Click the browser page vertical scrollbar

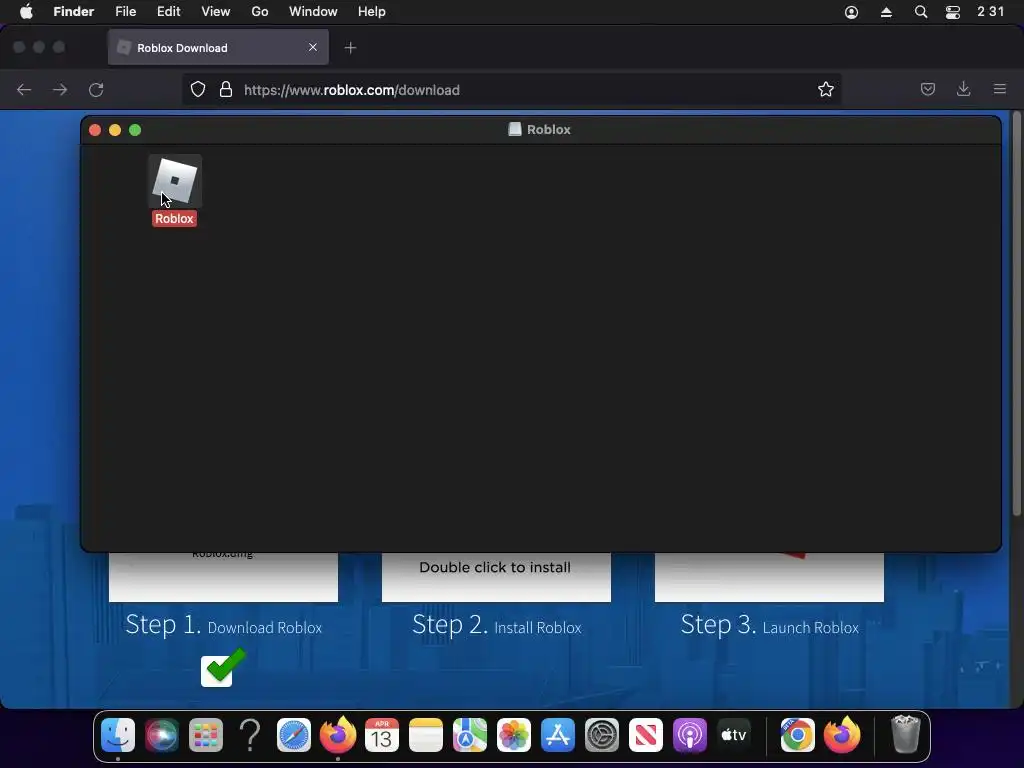(1017, 313)
